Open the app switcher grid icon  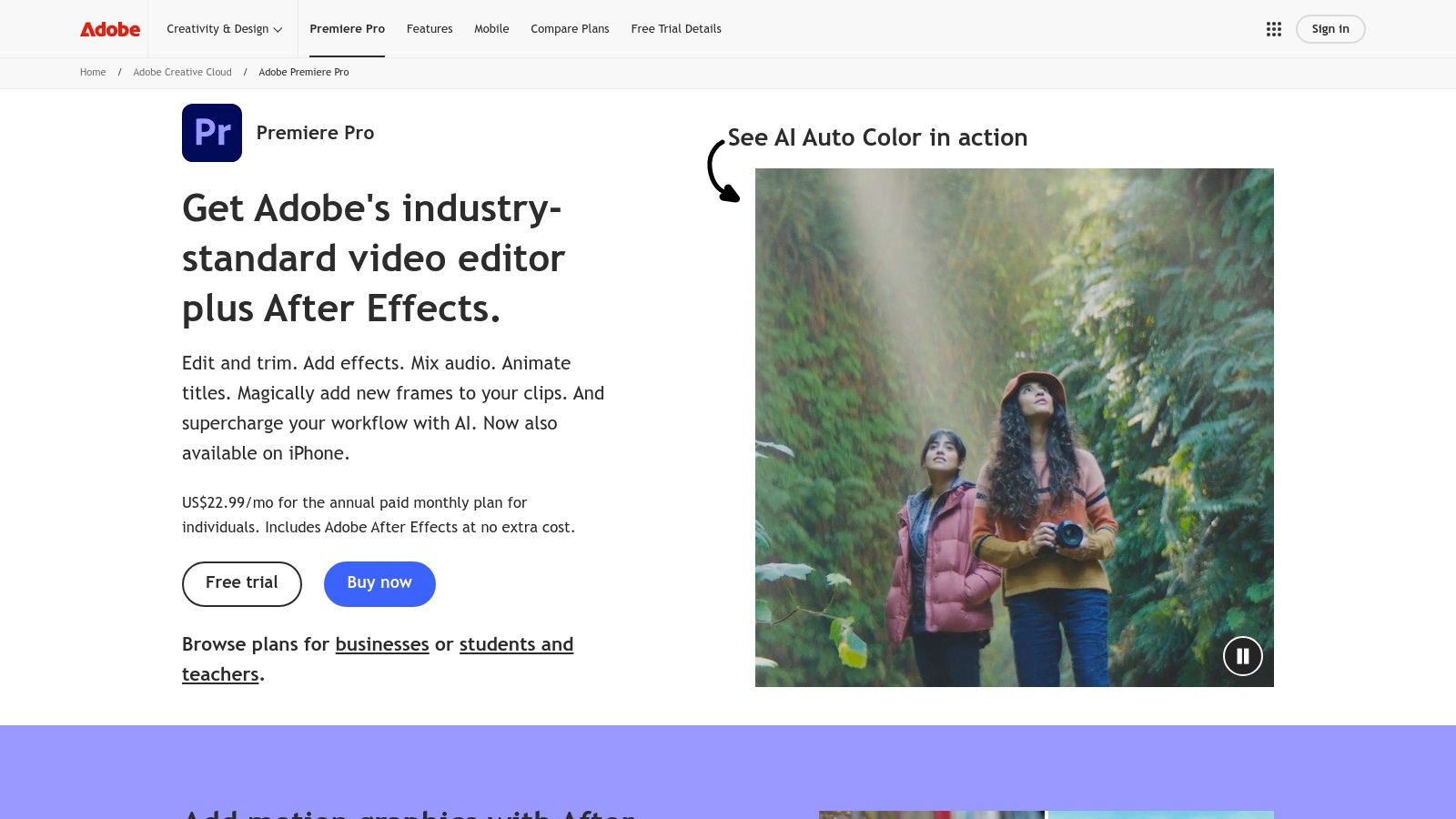pyautogui.click(x=1273, y=29)
